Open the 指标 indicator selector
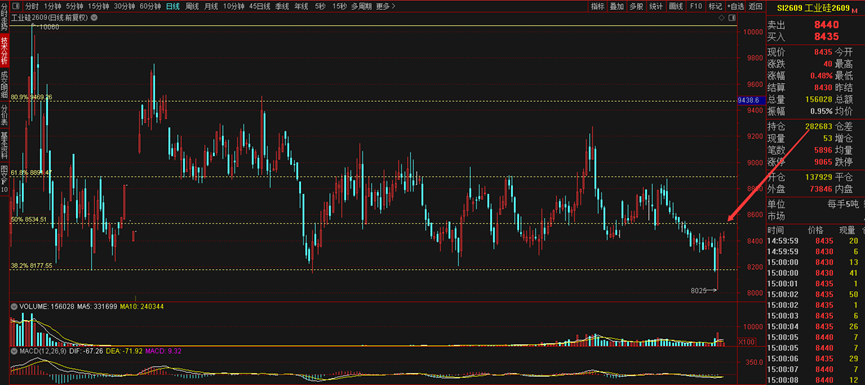 (x=598, y=7)
